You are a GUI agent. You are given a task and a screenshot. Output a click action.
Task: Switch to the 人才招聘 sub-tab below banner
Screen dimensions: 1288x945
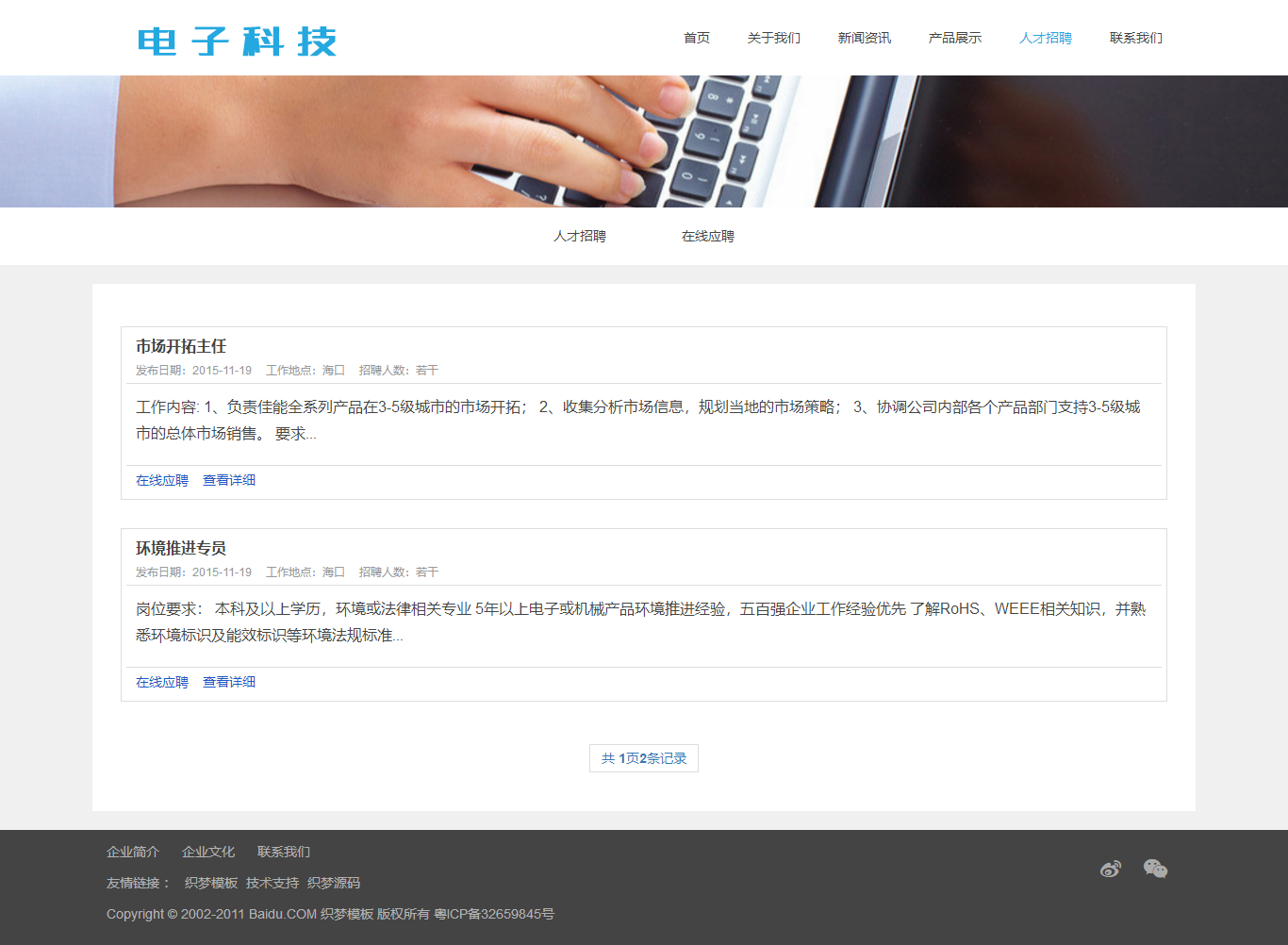580,236
